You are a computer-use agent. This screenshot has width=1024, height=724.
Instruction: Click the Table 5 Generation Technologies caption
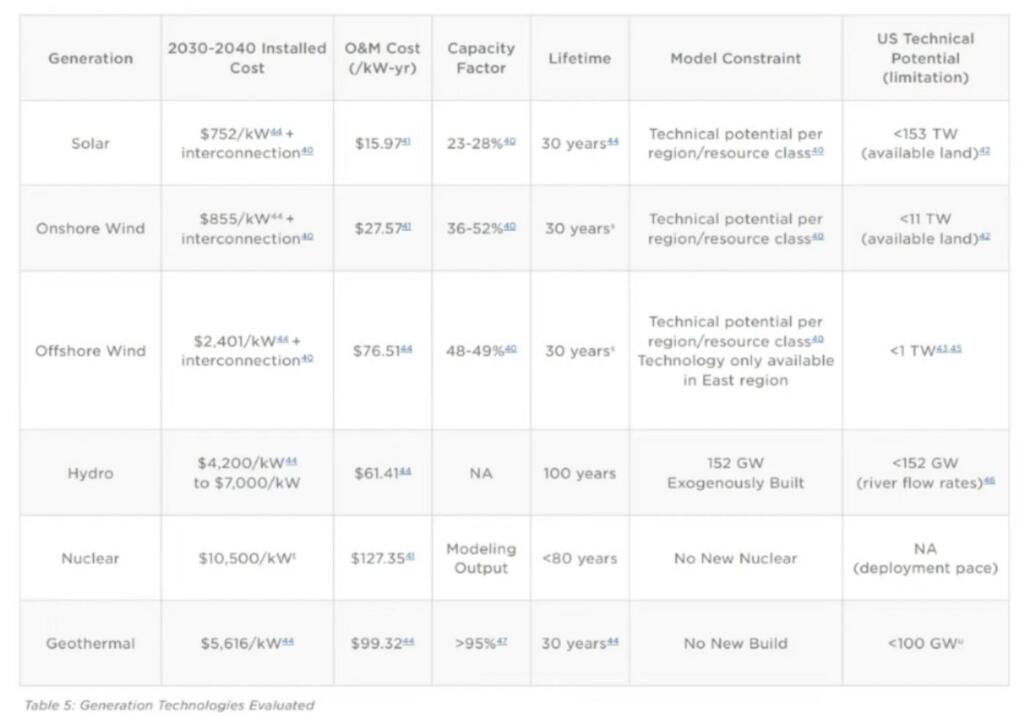(x=169, y=705)
